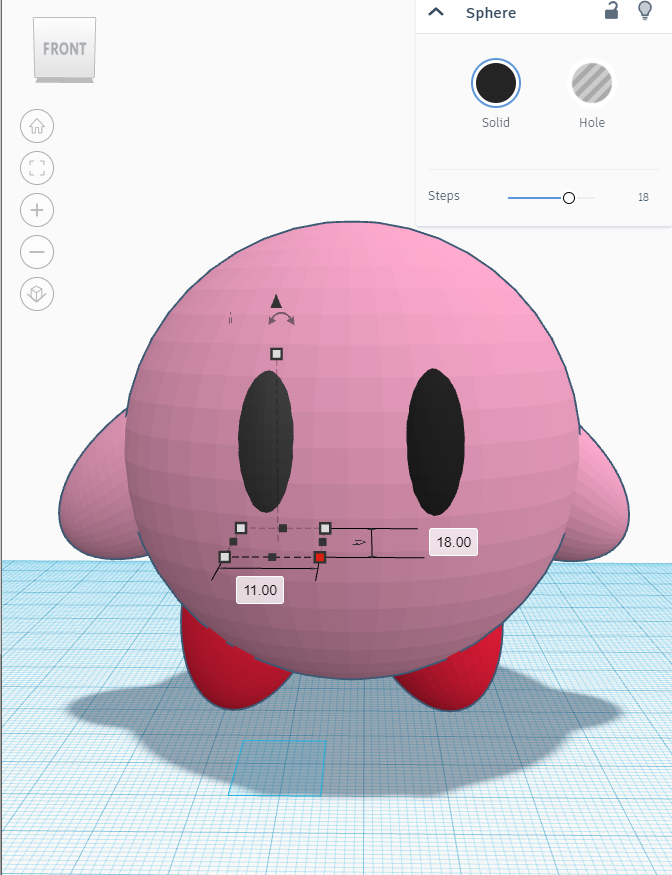
Task: Click the right edge midpoint handle
Action: point(323,542)
